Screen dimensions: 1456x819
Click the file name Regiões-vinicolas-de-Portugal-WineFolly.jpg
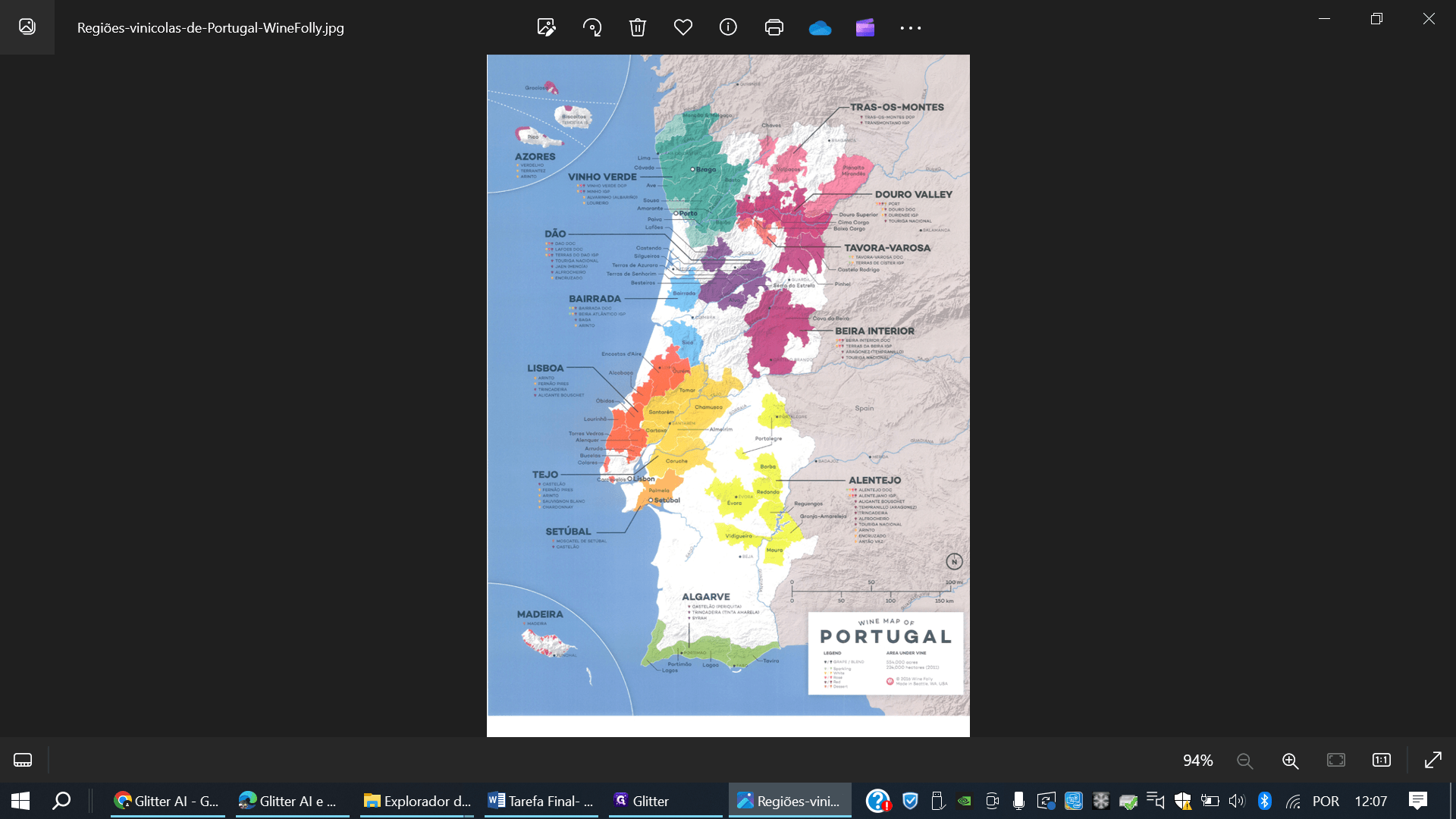pos(211,28)
